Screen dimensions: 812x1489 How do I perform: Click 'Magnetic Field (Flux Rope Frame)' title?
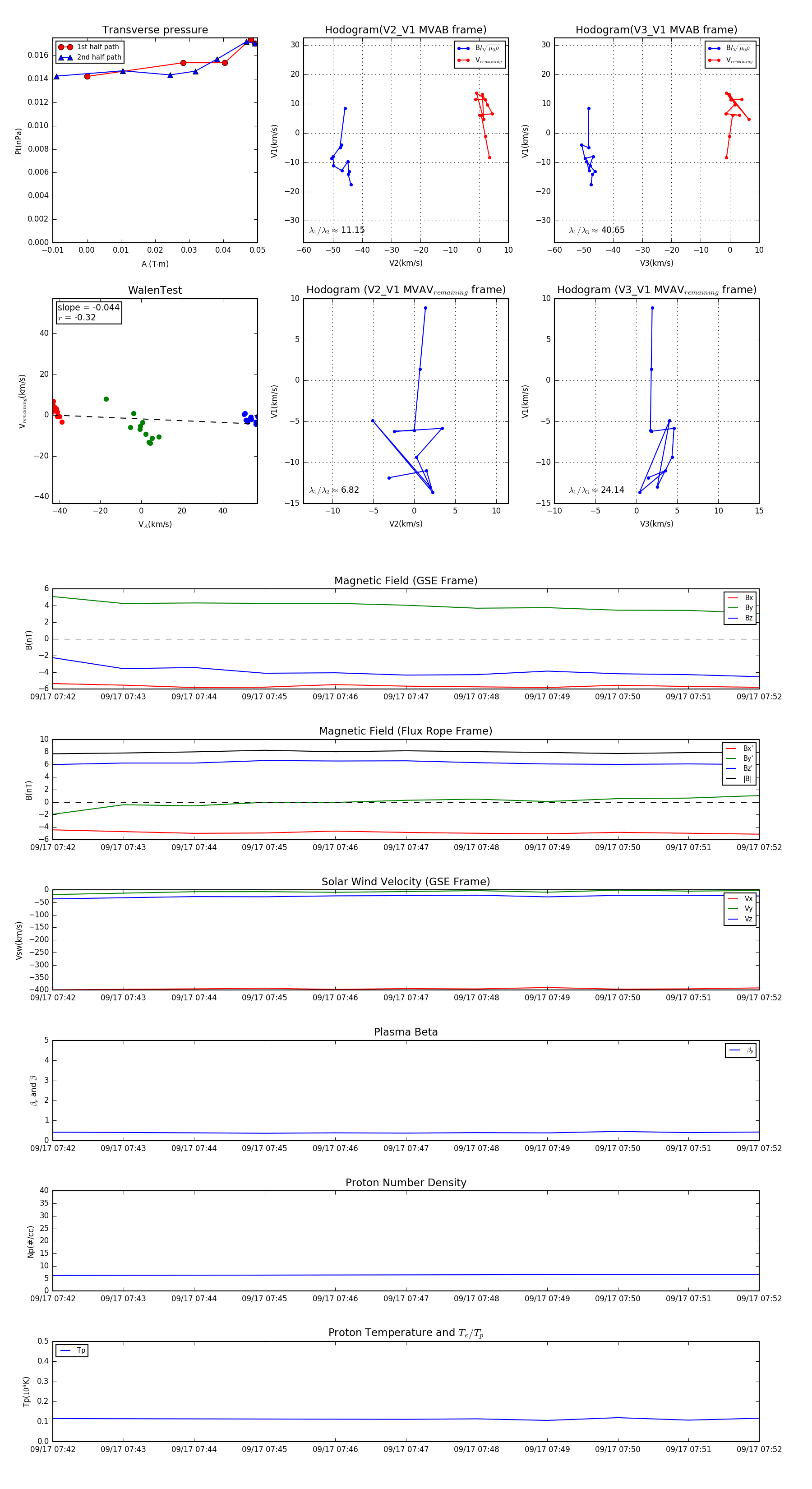(406, 731)
